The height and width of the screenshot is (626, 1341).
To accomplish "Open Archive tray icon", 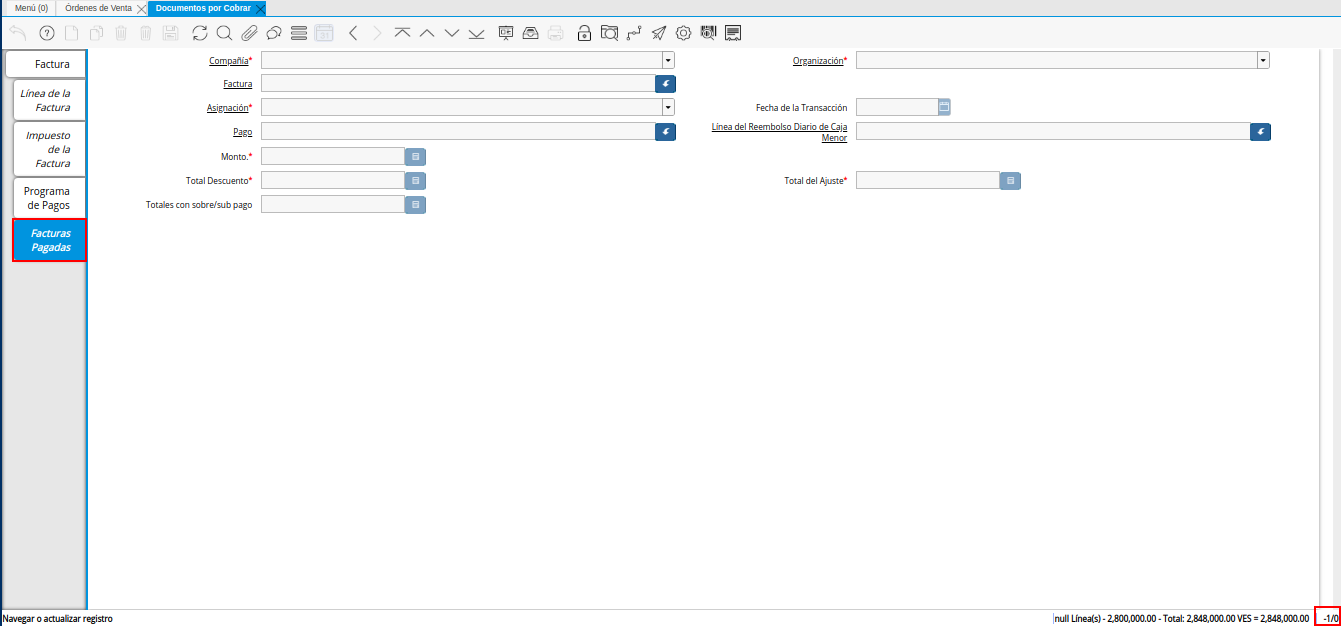I will click(x=530, y=33).
